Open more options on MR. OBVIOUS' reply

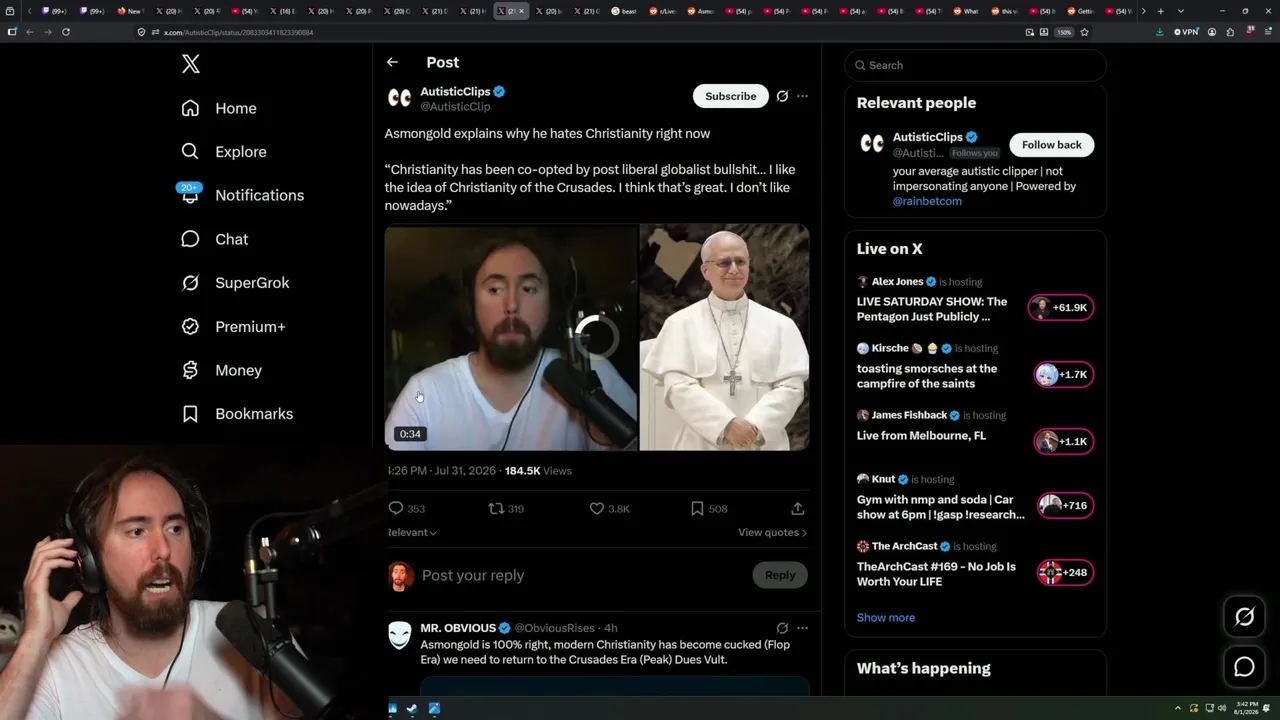[802, 628]
